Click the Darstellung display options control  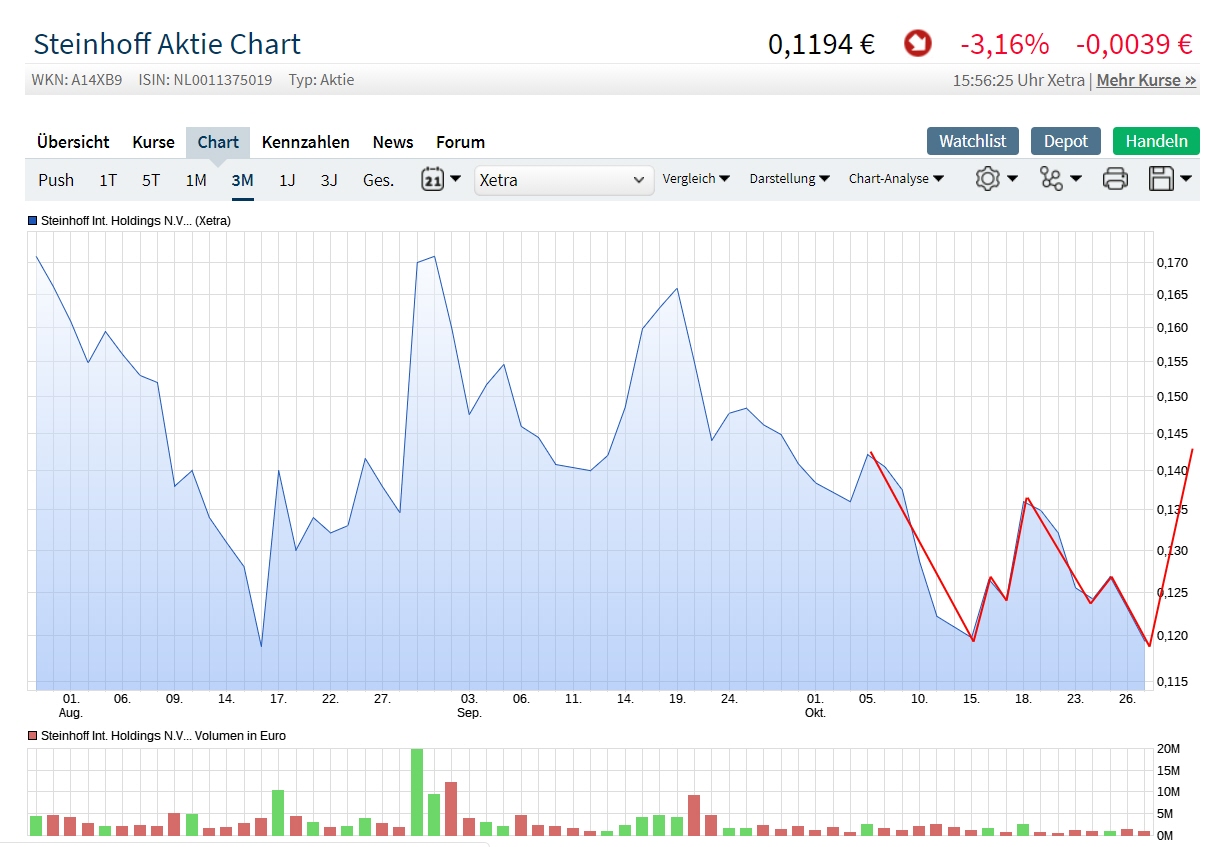(789, 178)
